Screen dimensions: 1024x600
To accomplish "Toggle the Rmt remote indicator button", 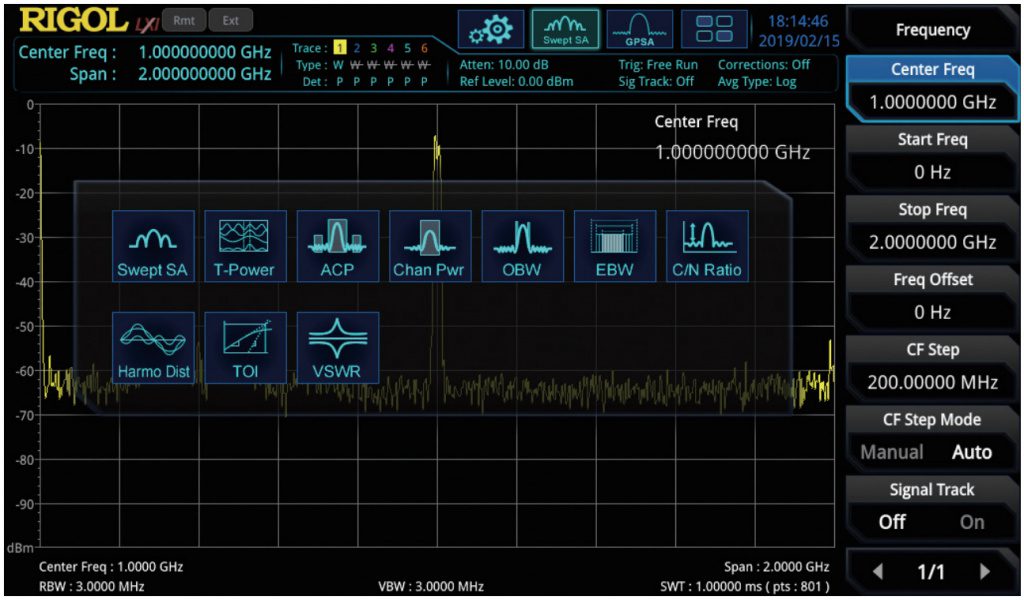I will 183,20.
